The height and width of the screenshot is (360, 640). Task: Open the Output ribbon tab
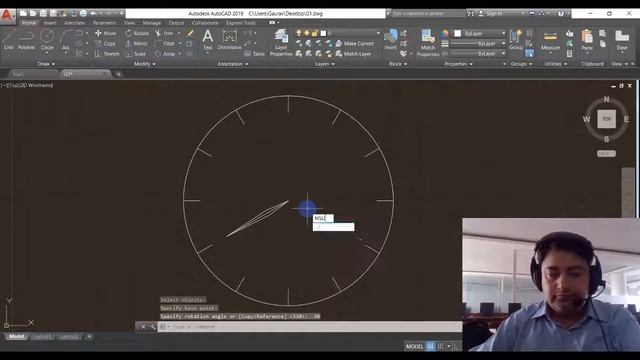(x=176, y=23)
